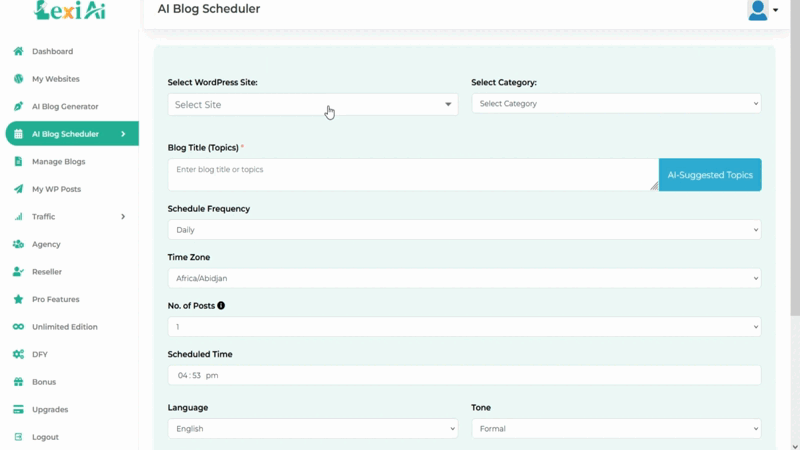The height and width of the screenshot is (450, 800).
Task: Expand the Schedule Frequency dropdown
Action: 464,230
